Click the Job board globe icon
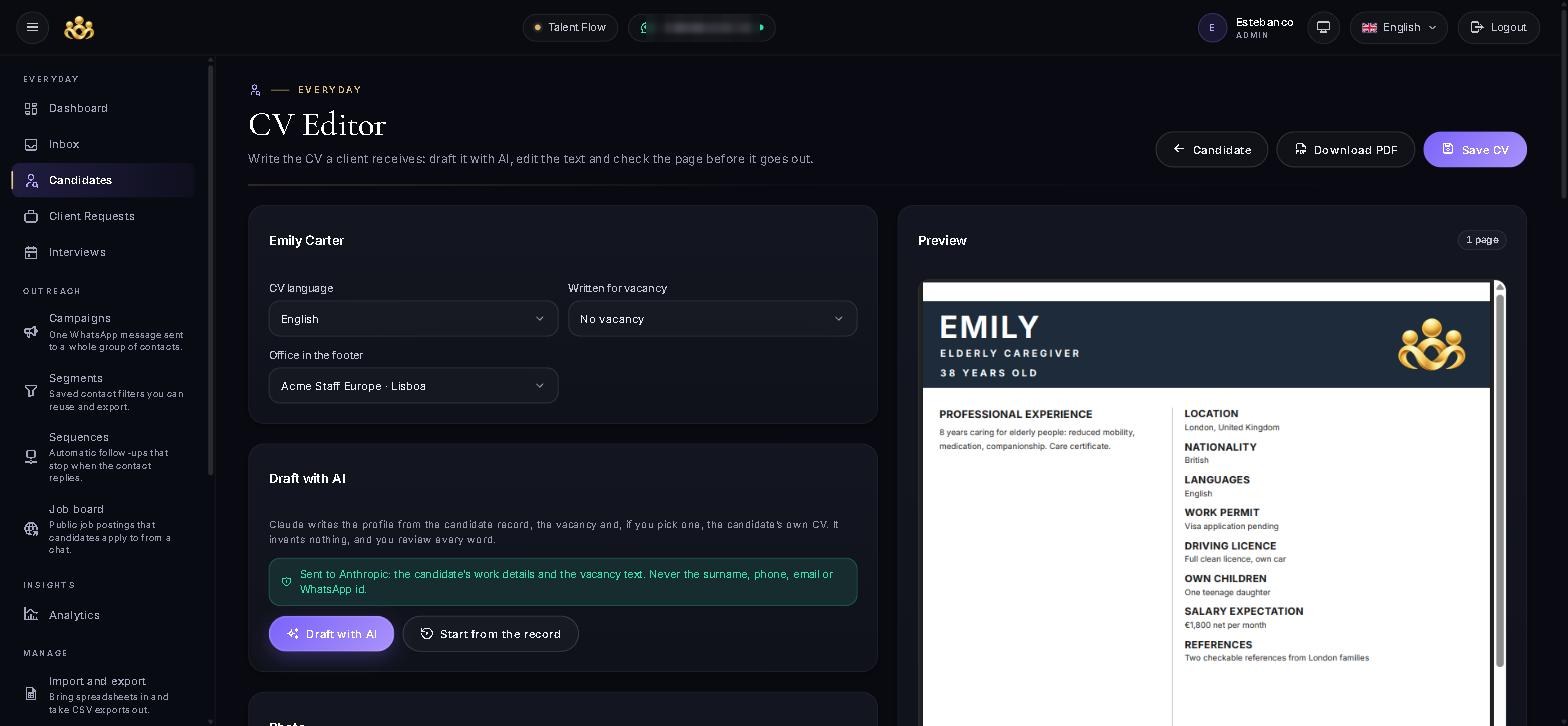 (x=31, y=529)
